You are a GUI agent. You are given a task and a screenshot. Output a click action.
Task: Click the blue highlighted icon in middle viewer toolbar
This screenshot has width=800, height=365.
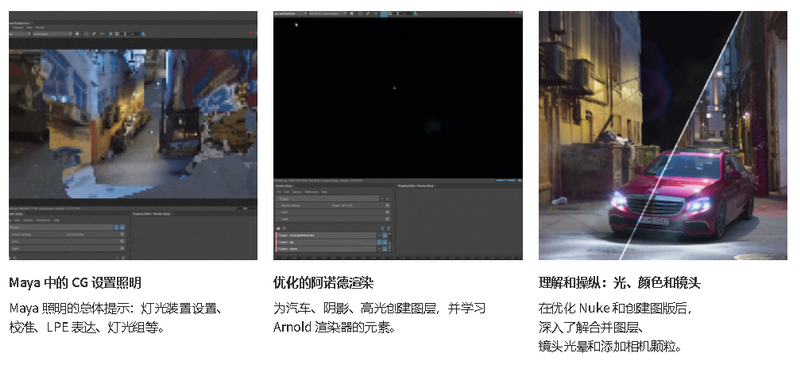click(x=384, y=14)
